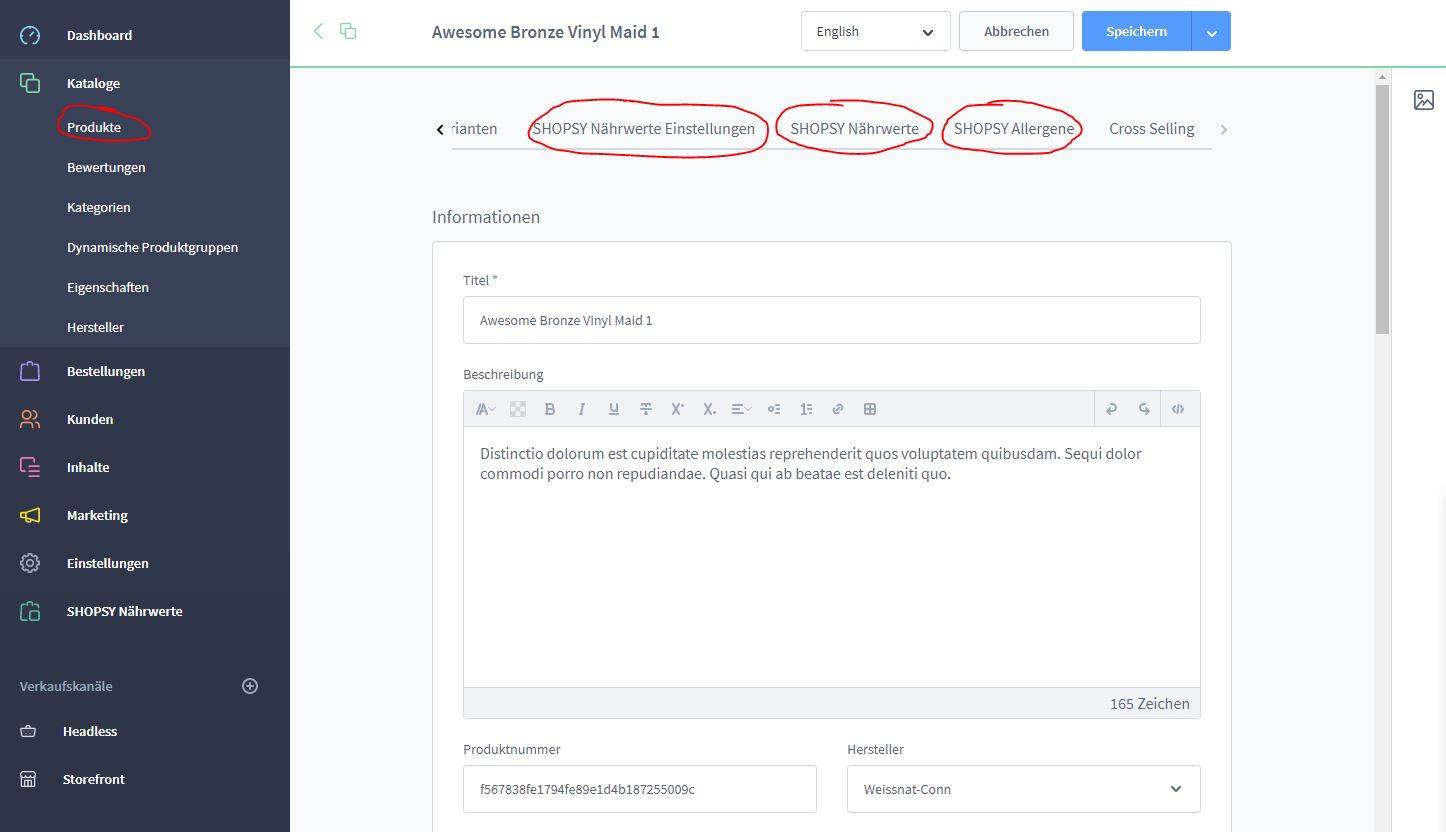Click into the Produktnummer input field
Viewport: 1446px width, 832px height.
pyautogui.click(x=640, y=789)
